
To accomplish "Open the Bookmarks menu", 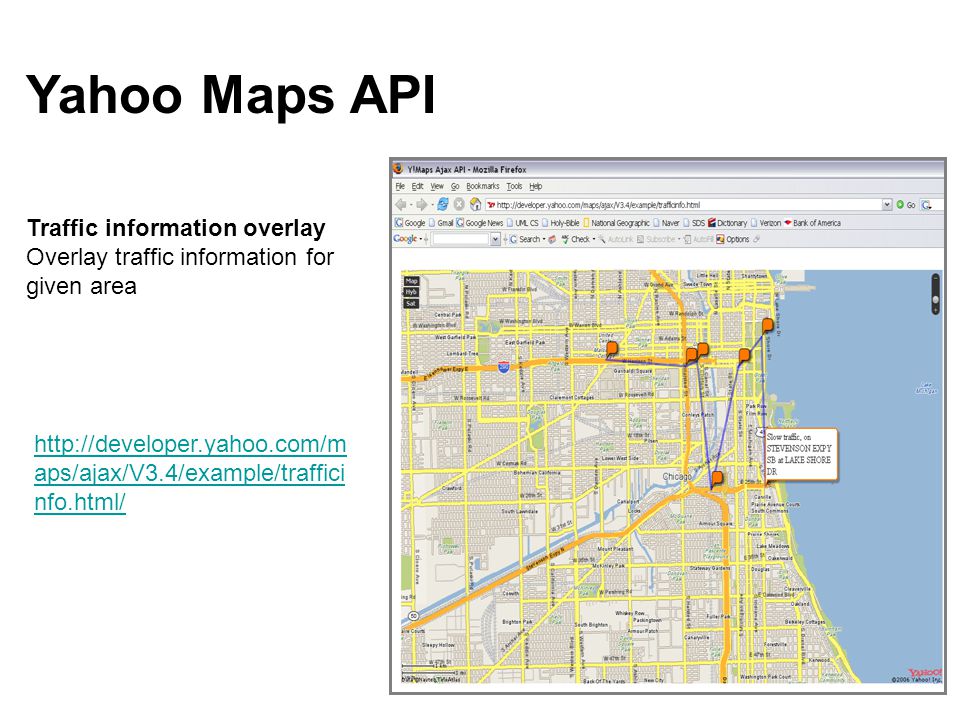I will click(x=482, y=186).
